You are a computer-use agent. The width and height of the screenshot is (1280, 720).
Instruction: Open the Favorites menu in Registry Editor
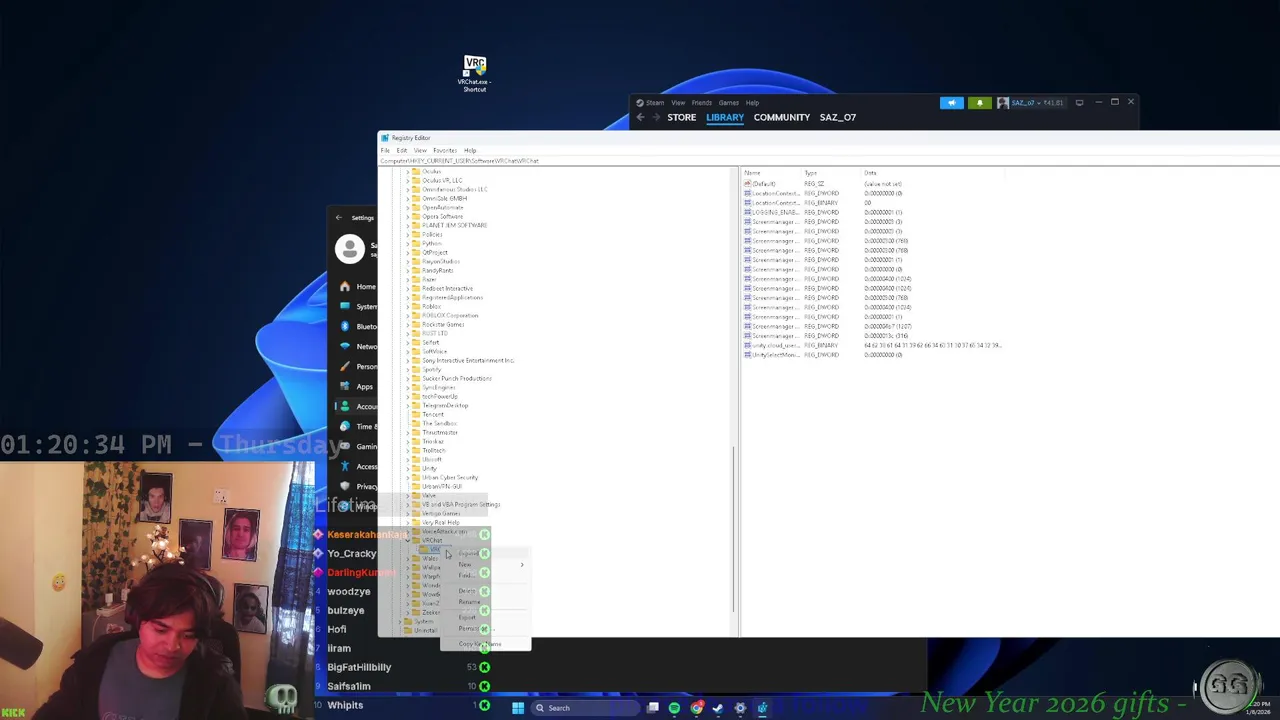tap(445, 150)
